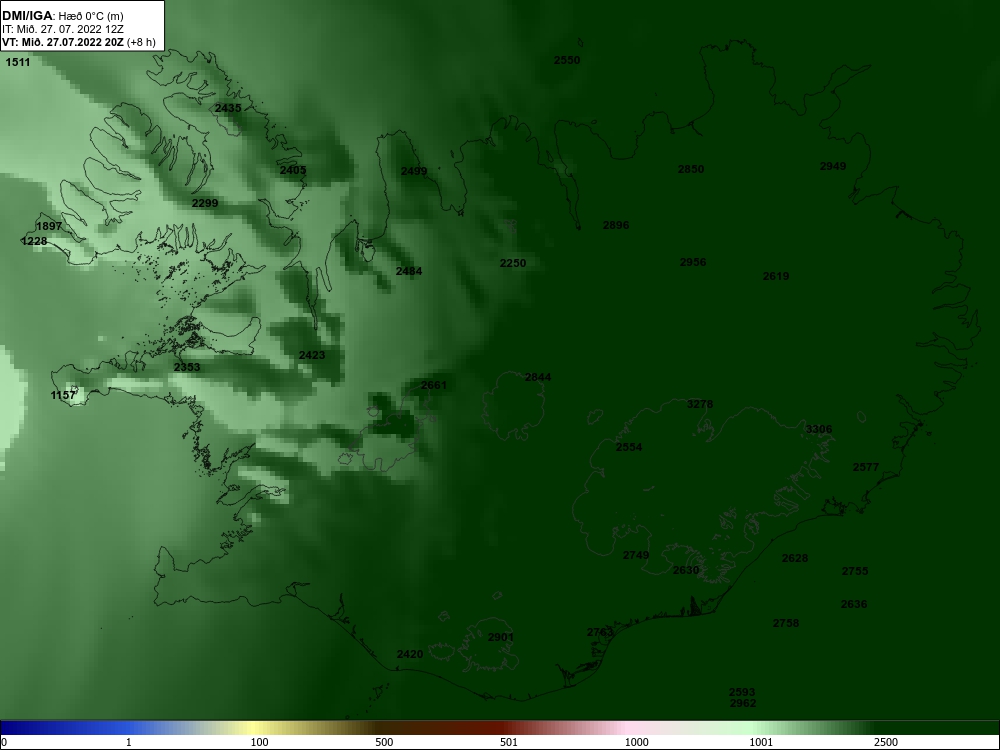Click the '0' tick on the color scale
Image resolution: width=1000 pixels, height=750 pixels.
pyautogui.click(x=4, y=742)
